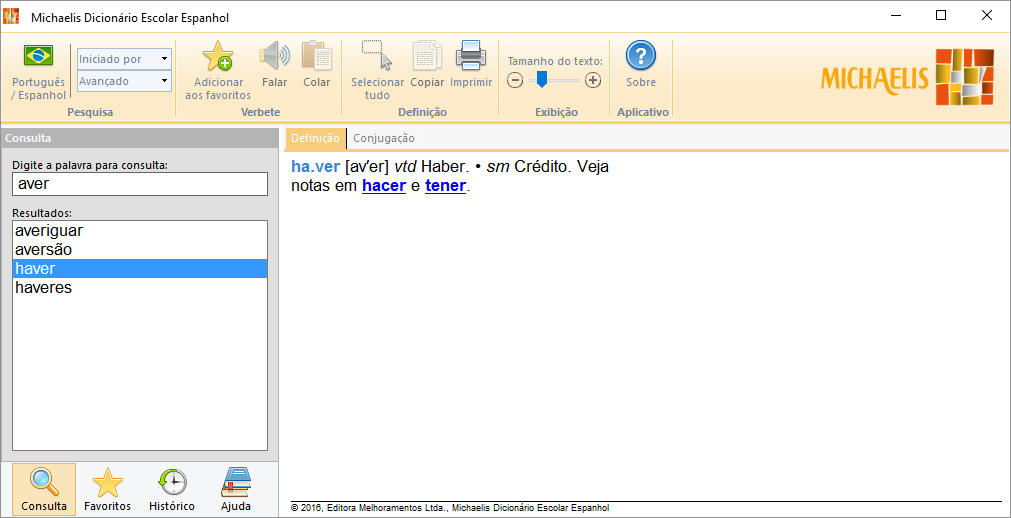Select haver in results
This screenshot has height=518, width=1011.
coord(140,268)
